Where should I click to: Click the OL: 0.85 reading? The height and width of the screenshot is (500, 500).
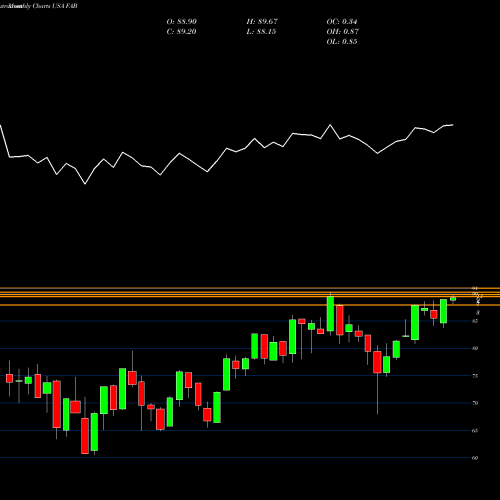[x=342, y=42]
